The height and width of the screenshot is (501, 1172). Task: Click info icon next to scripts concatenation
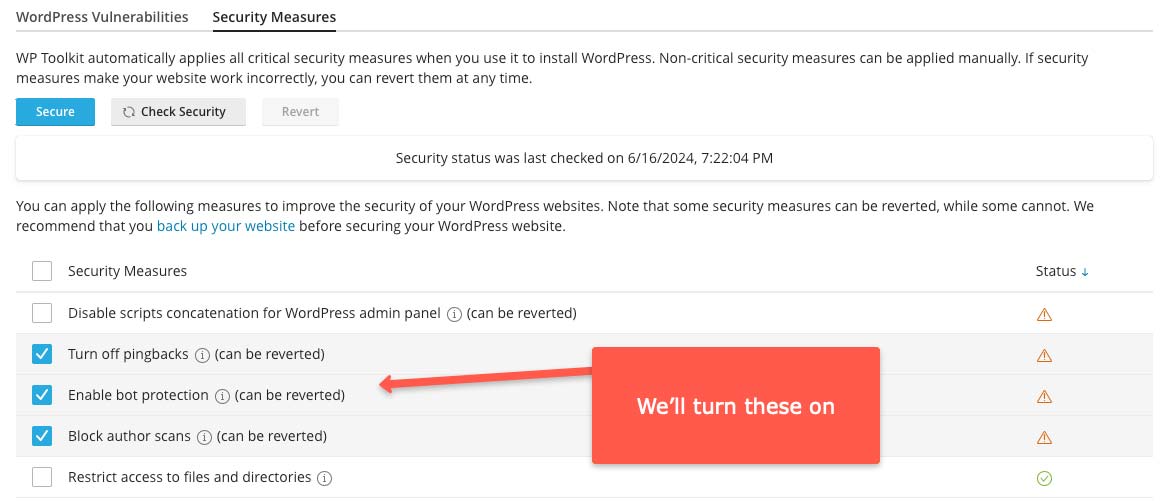point(454,314)
